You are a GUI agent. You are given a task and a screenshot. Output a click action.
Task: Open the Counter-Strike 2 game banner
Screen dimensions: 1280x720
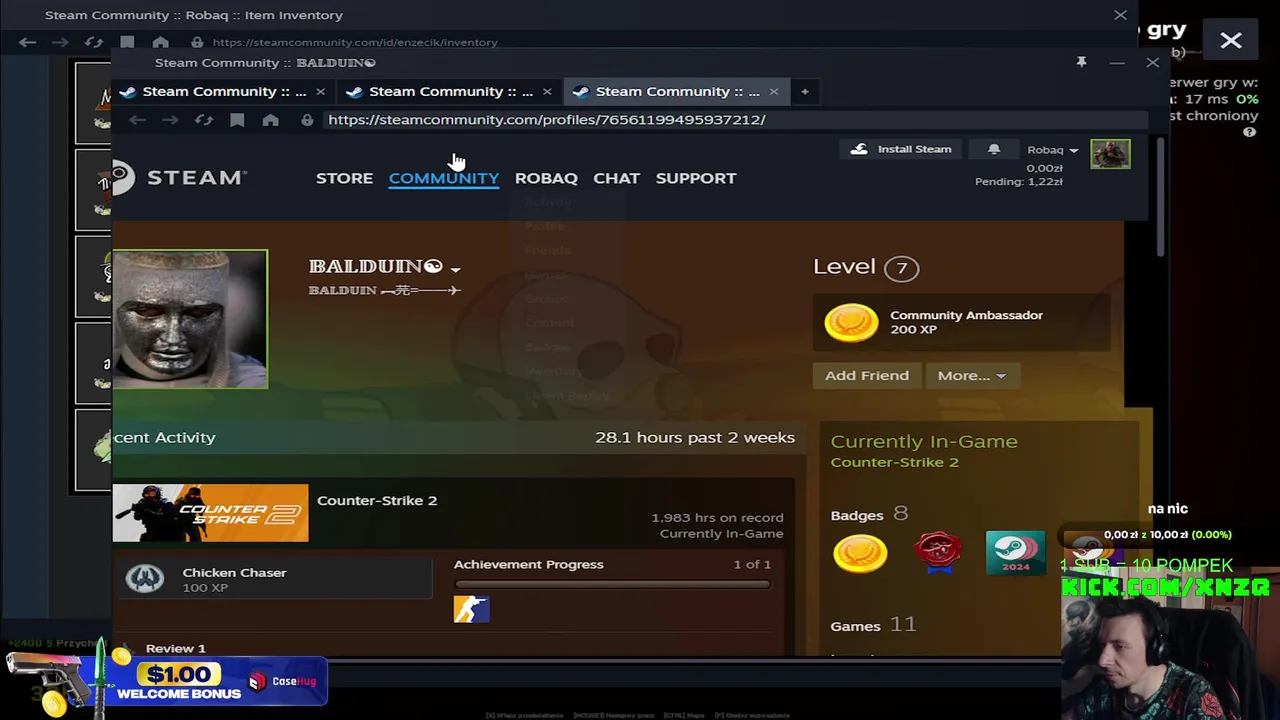[210, 513]
